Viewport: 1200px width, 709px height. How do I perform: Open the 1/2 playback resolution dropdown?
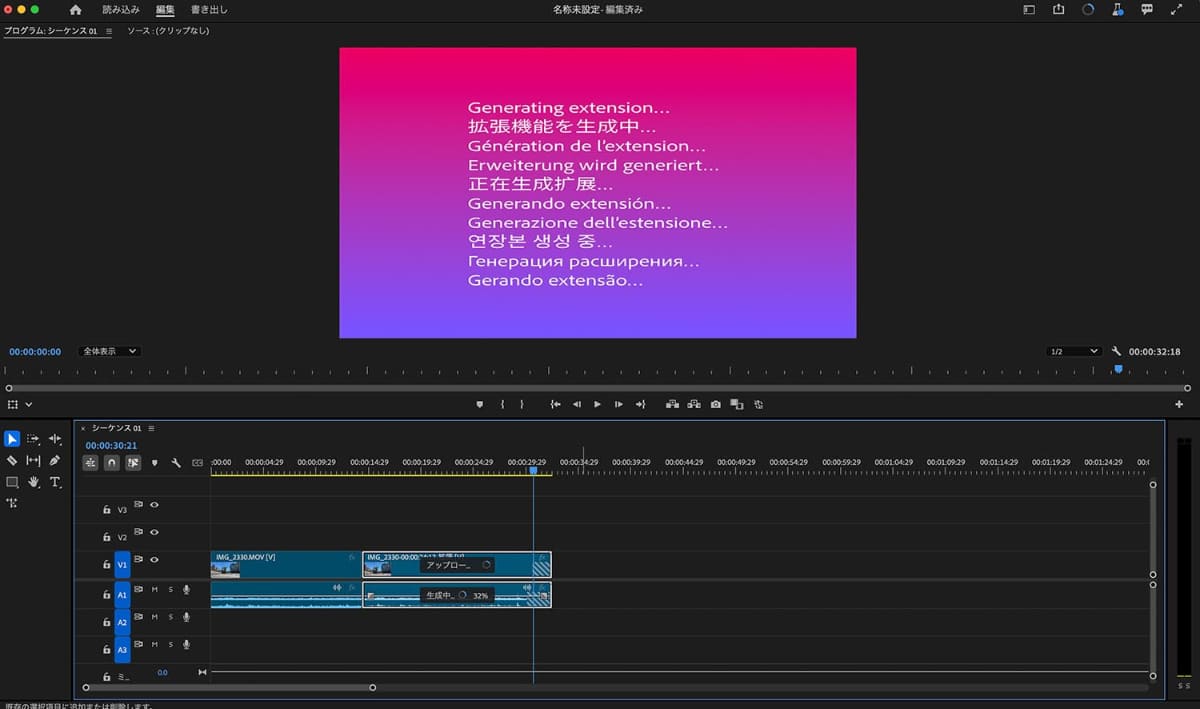(1072, 350)
